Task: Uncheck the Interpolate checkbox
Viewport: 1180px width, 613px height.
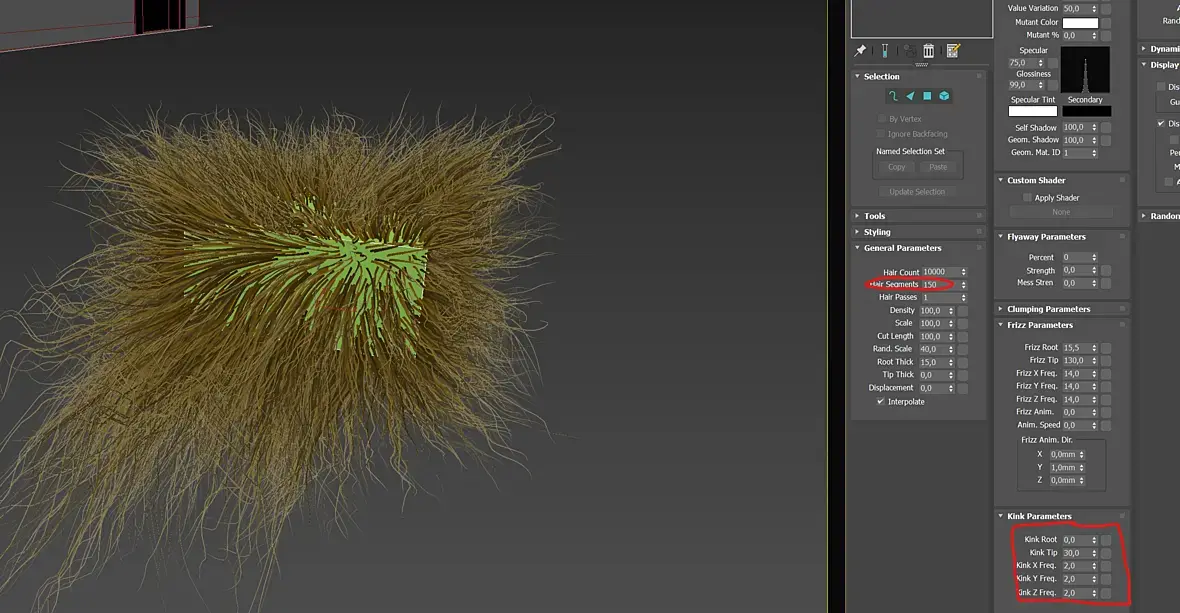Action: click(x=880, y=402)
